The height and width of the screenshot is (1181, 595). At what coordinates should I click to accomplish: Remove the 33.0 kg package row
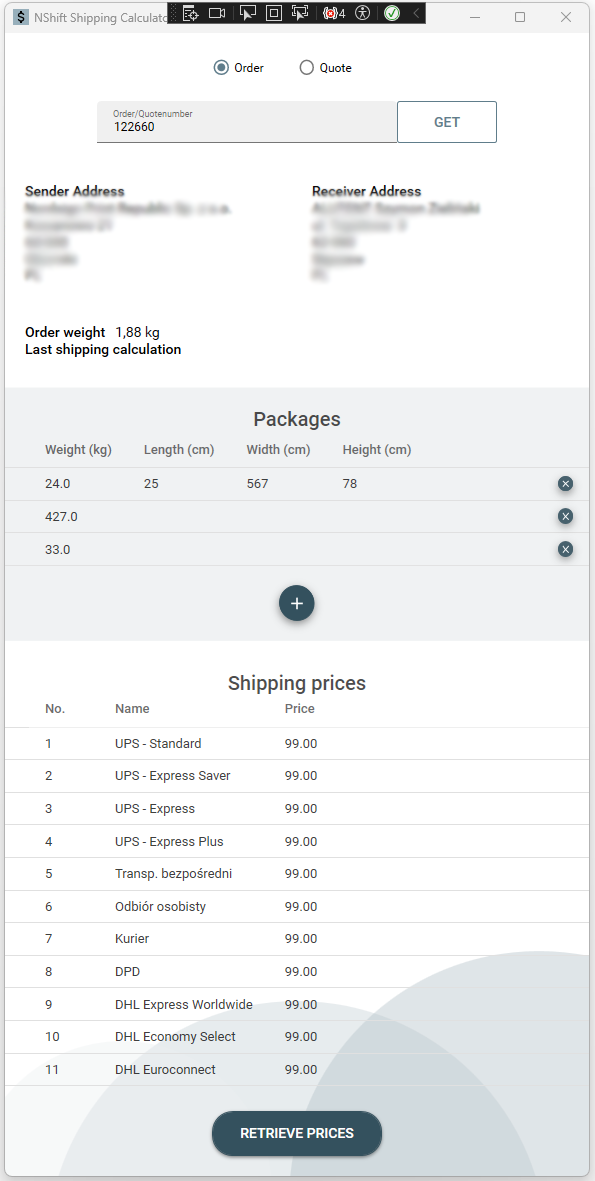566,549
